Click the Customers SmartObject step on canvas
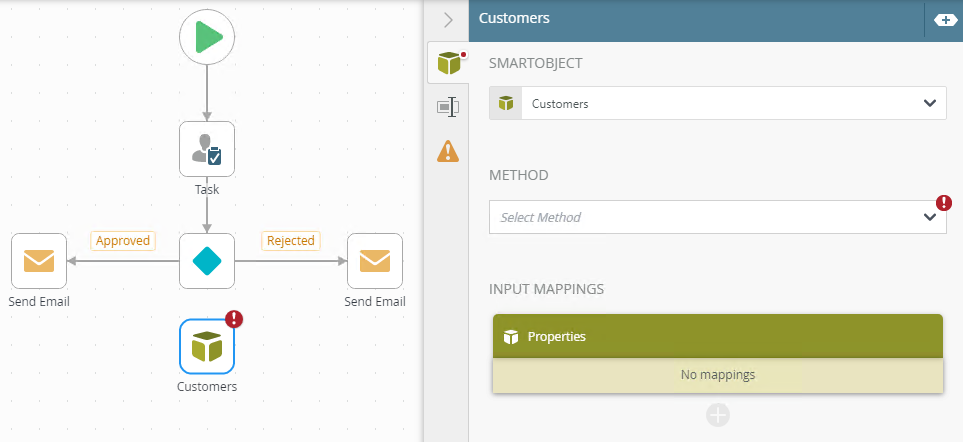The height and width of the screenshot is (442, 963). coord(207,346)
